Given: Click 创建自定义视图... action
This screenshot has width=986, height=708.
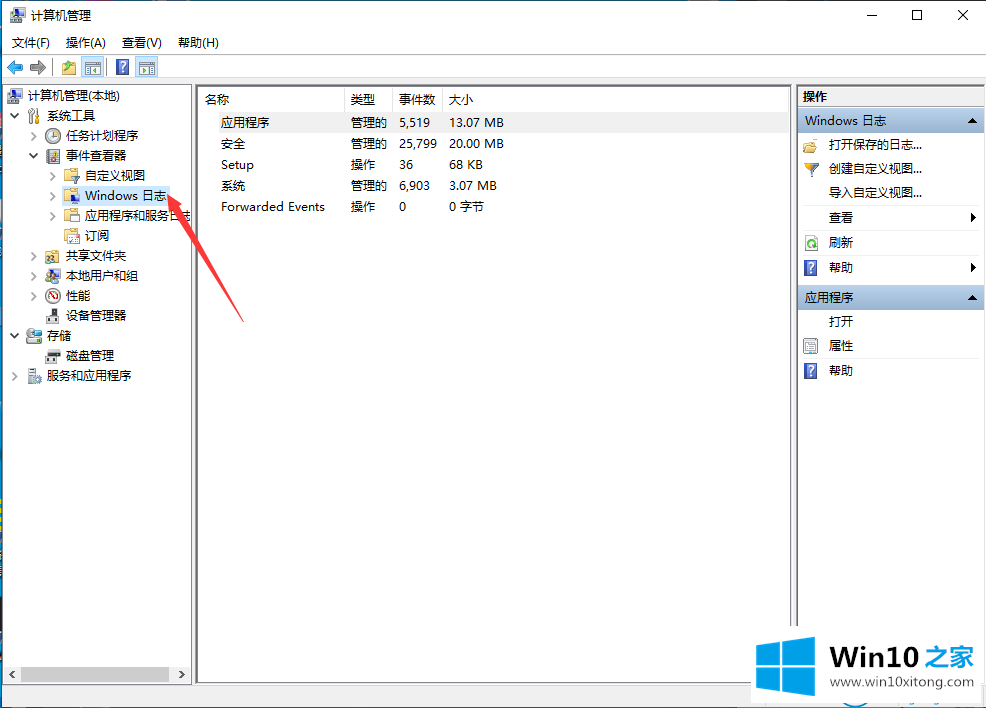Looking at the screenshot, I should (x=875, y=169).
